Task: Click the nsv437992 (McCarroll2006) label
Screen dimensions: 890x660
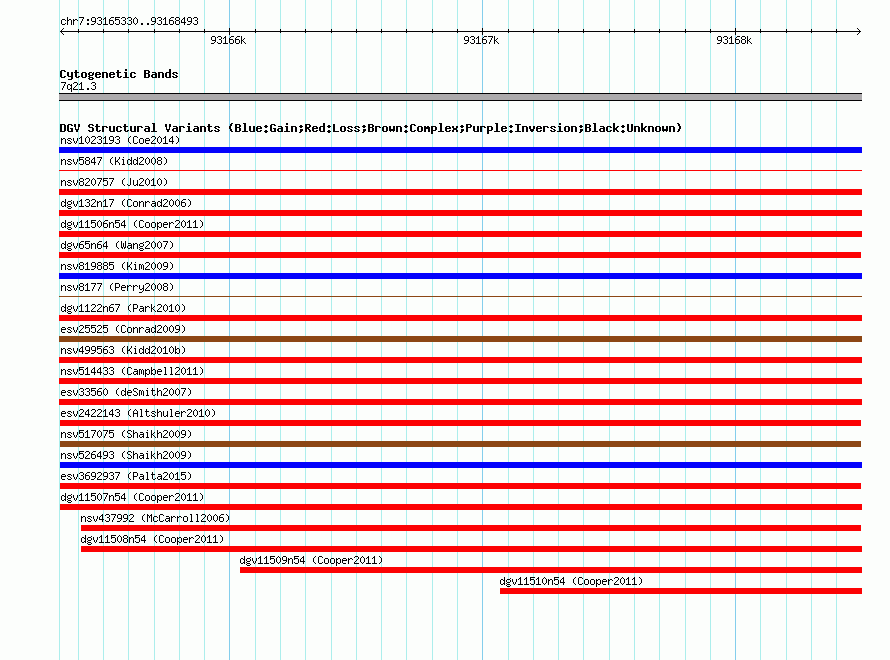Action: click(x=155, y=518)
